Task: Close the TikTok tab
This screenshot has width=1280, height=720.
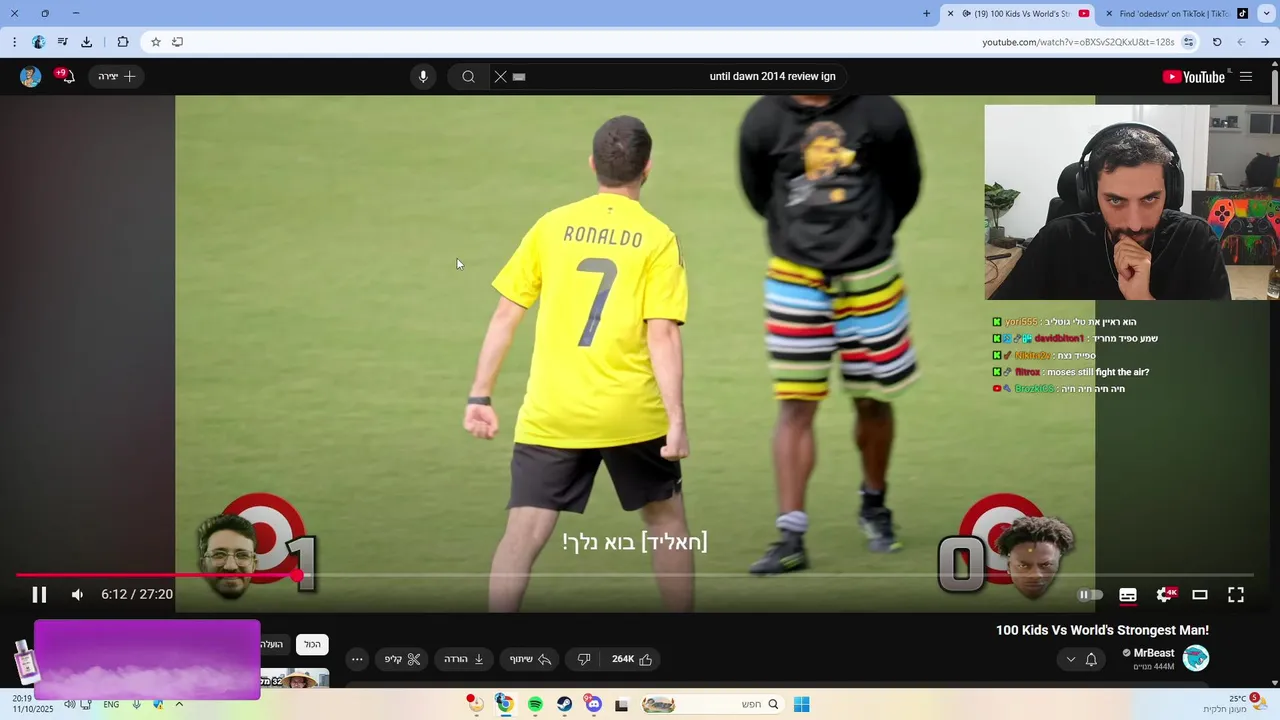Action: 1109,14
